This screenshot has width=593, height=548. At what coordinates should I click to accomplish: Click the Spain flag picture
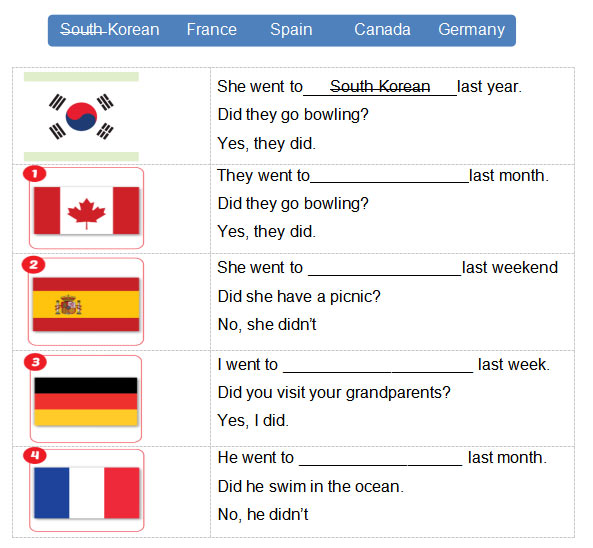tap(86, 304)
